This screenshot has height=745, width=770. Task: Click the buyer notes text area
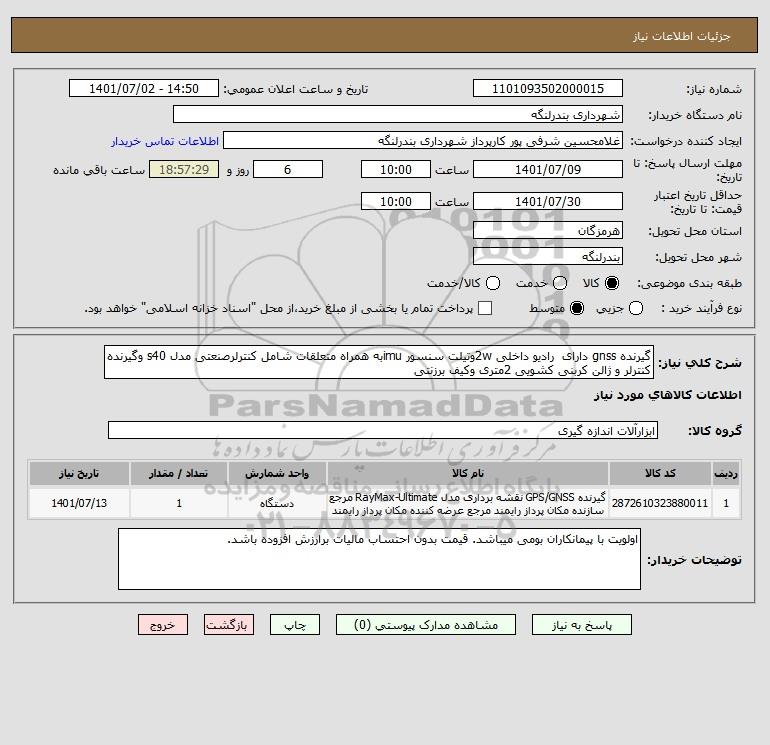click(x=379, y=559)
